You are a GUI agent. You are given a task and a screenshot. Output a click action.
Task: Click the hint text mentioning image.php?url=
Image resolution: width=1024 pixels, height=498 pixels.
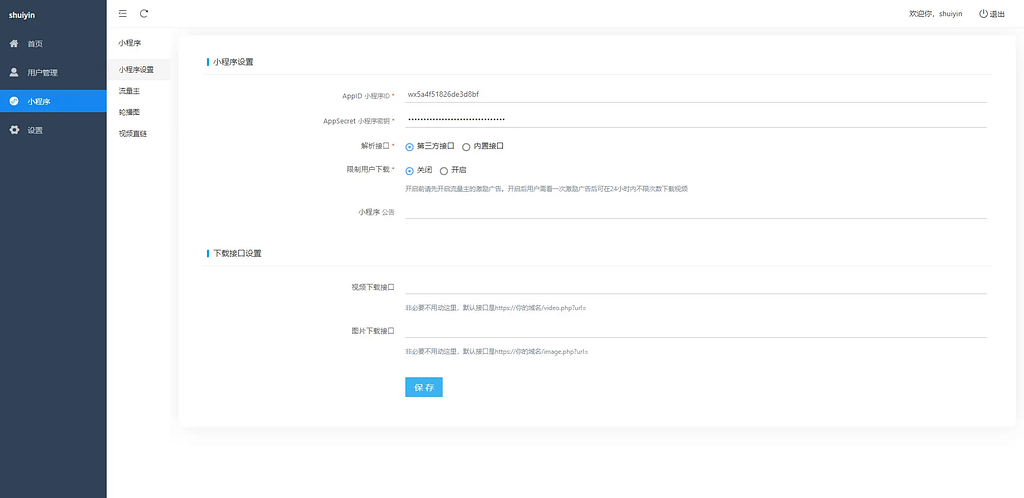(497, 352)
